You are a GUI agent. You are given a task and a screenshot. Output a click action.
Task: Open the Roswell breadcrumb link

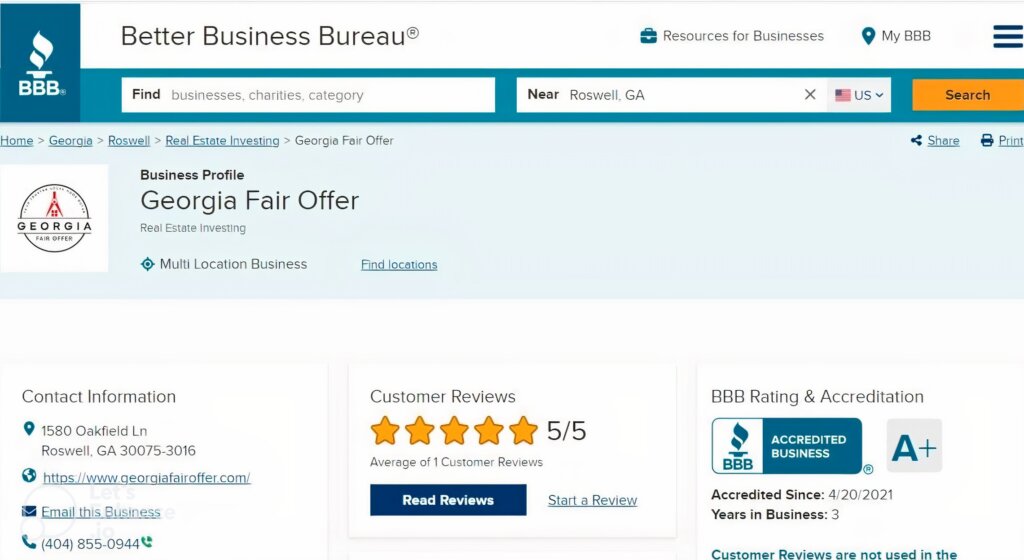[x=129, y=140]
